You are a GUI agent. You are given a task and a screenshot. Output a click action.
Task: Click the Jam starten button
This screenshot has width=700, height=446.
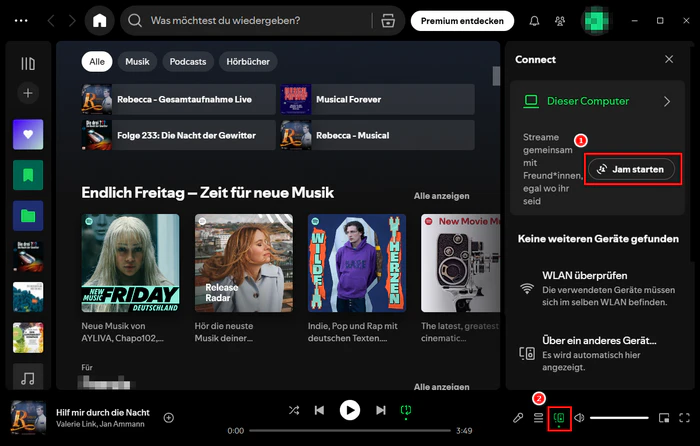click(x=631, y=169)
